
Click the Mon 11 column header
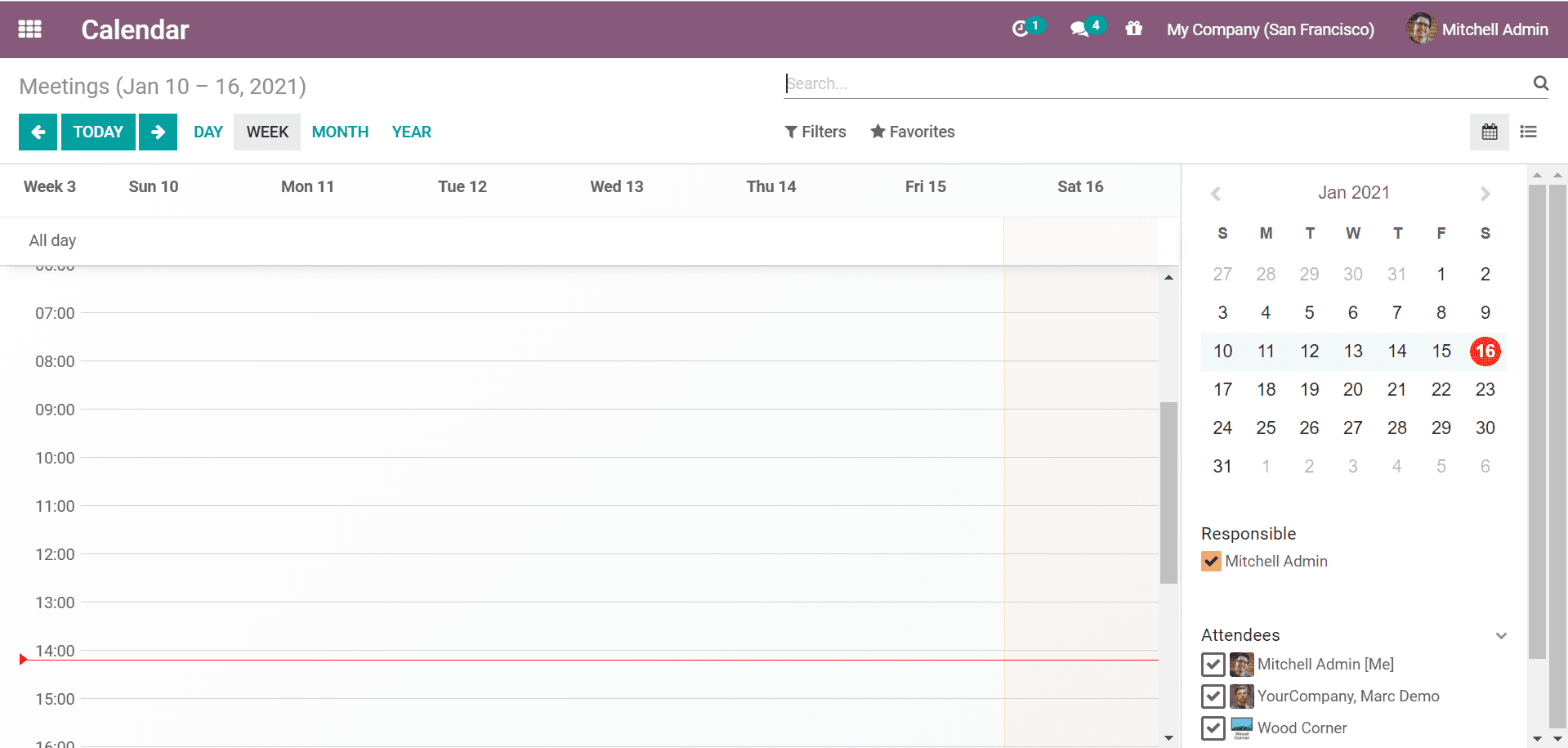pyautogui.click(x=307, y=186)
